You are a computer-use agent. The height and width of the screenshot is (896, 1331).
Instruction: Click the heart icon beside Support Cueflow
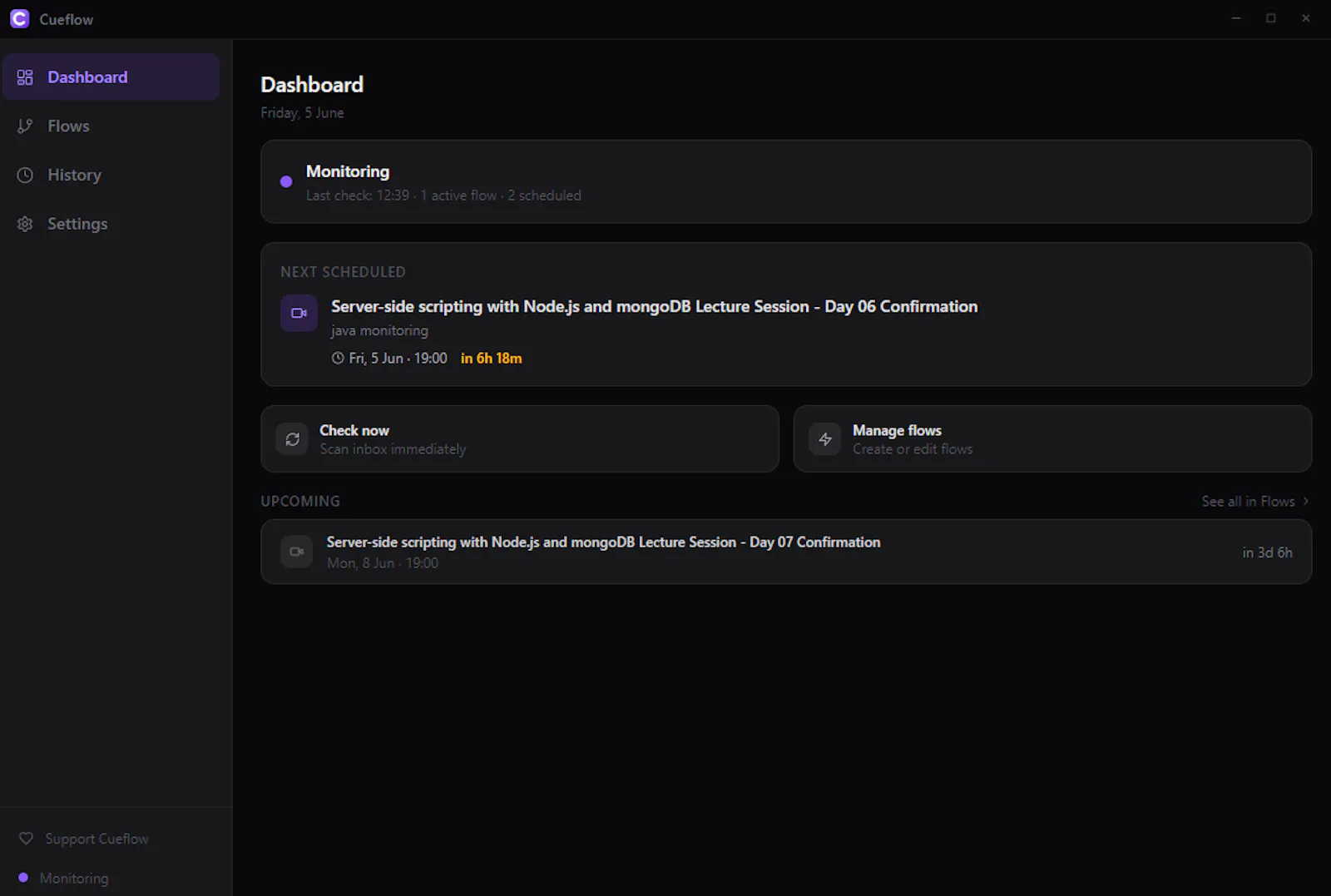click(x=26, y=839)
